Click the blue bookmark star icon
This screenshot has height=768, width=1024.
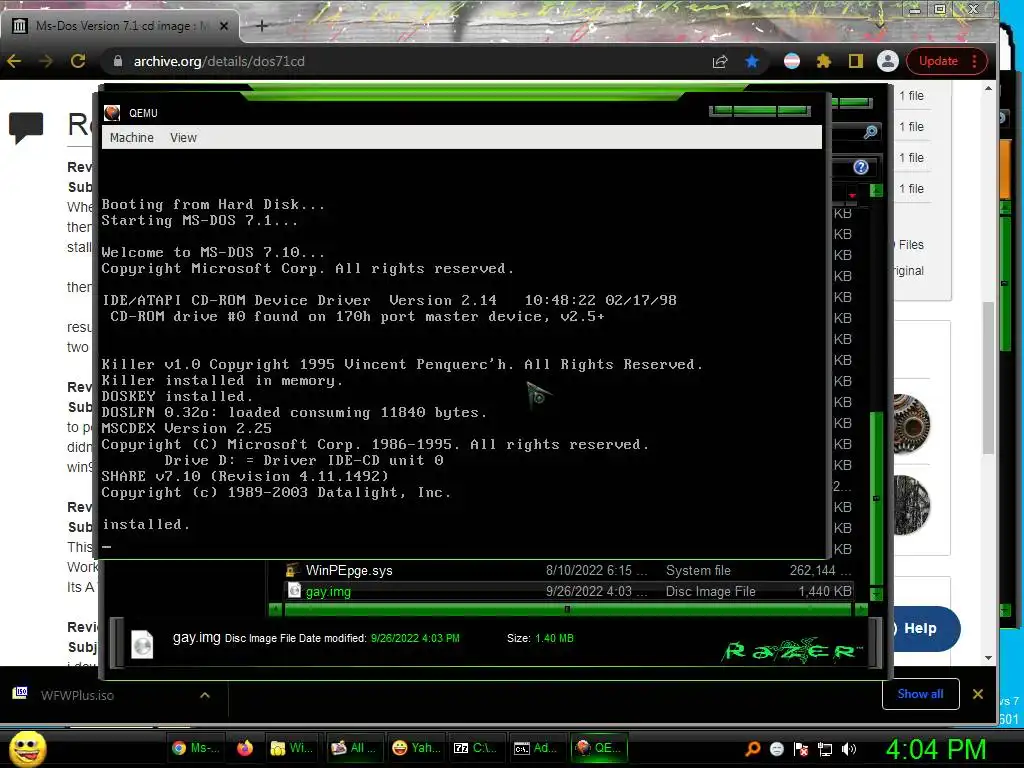point(752,61)
